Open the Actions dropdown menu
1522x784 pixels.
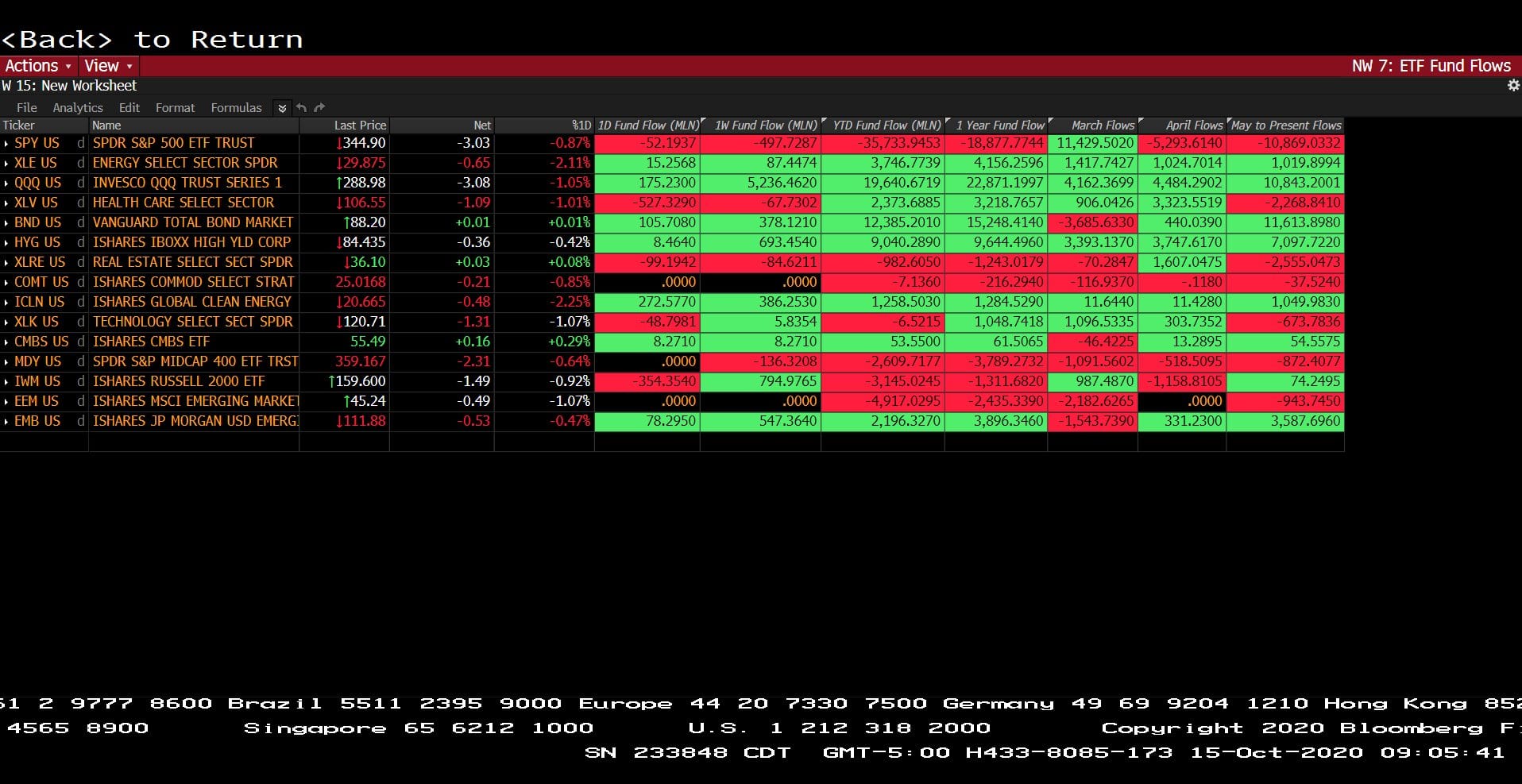coord(38,66)
